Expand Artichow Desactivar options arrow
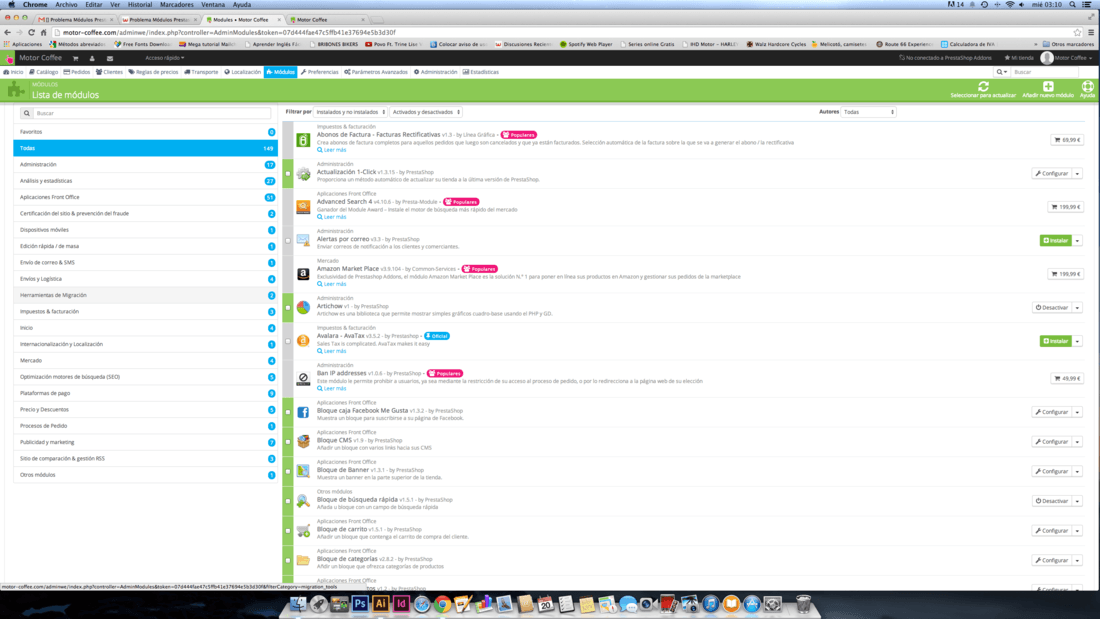 point(1078,307)
